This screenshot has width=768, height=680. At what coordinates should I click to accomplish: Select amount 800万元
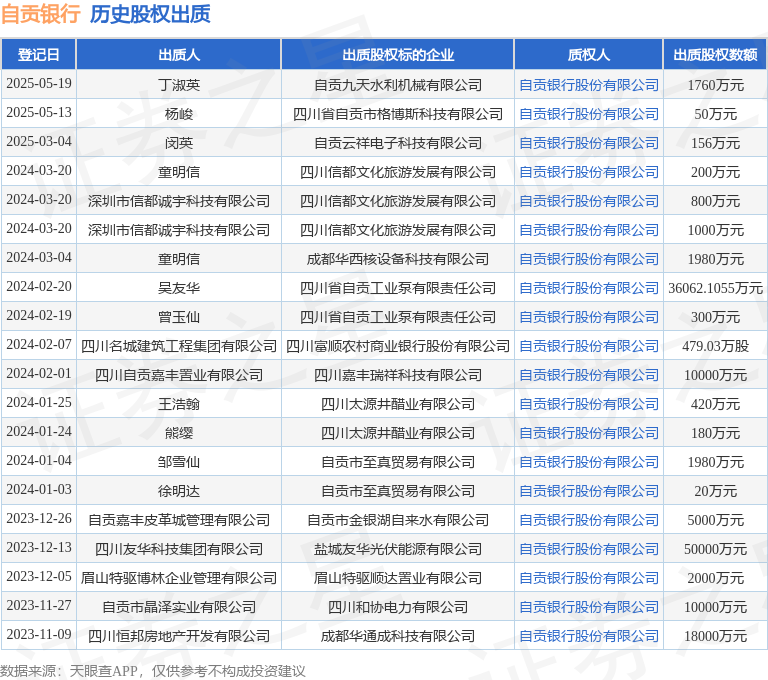[715, 201]
